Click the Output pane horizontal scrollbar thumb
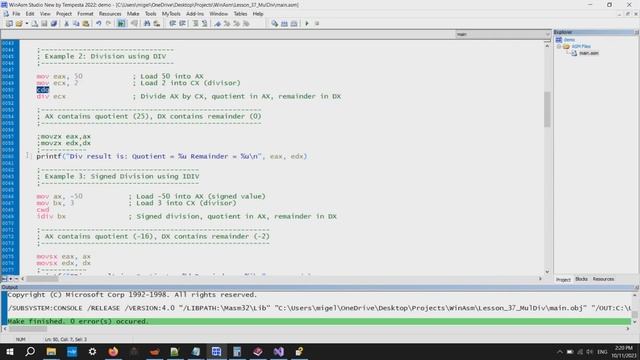Viewport: 640px width, 360px height. click(x=28, y=329)
